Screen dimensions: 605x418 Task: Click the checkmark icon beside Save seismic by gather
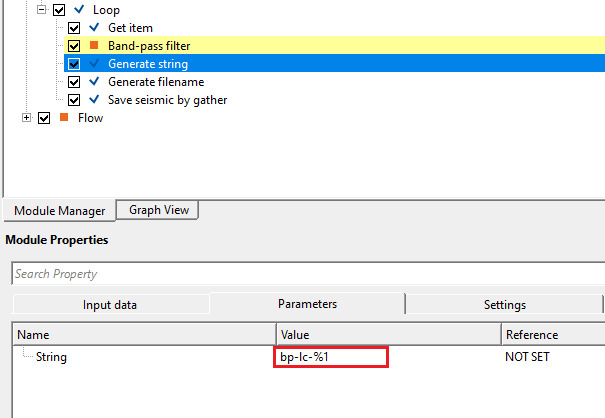coord(94,100)
